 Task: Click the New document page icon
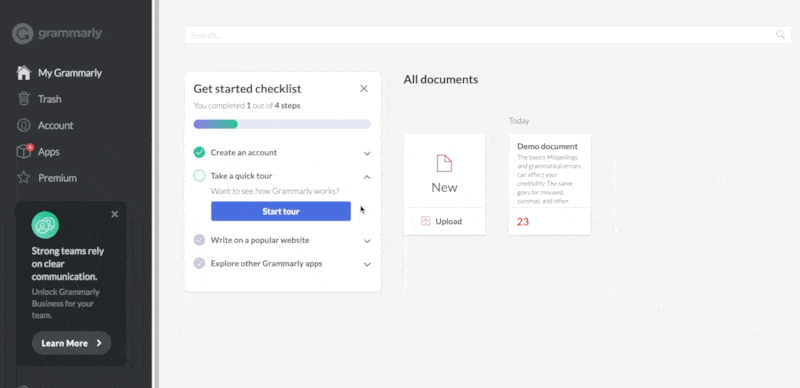click(x=444, y=163)
